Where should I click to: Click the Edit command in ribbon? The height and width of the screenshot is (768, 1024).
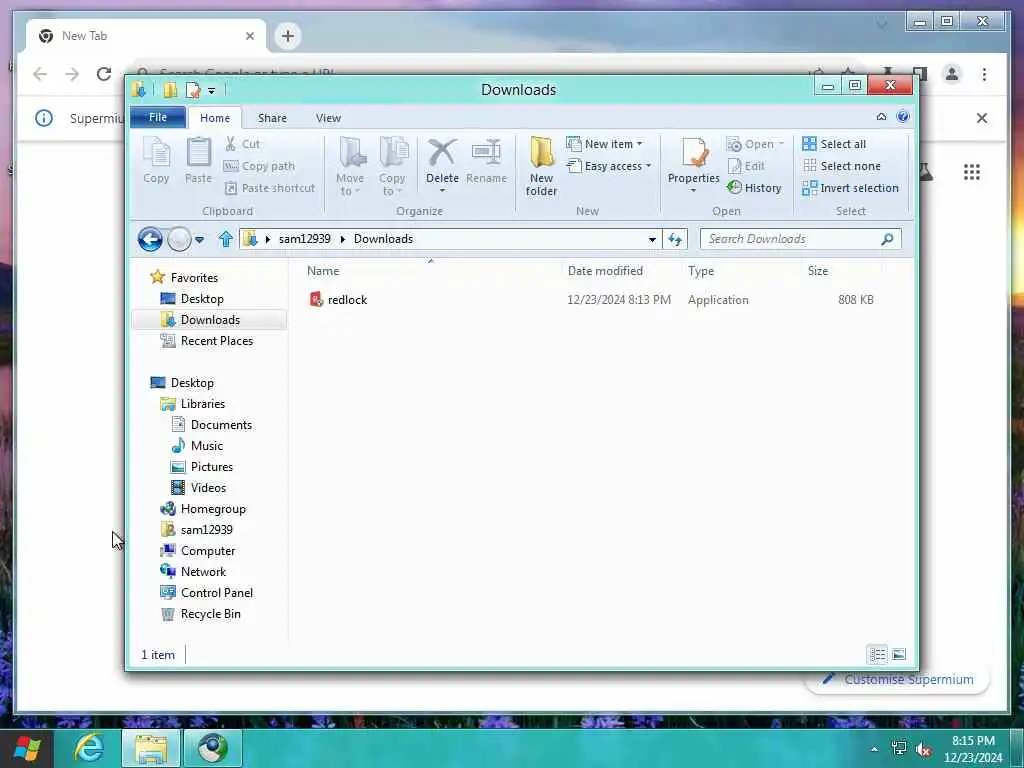(746, 166)
